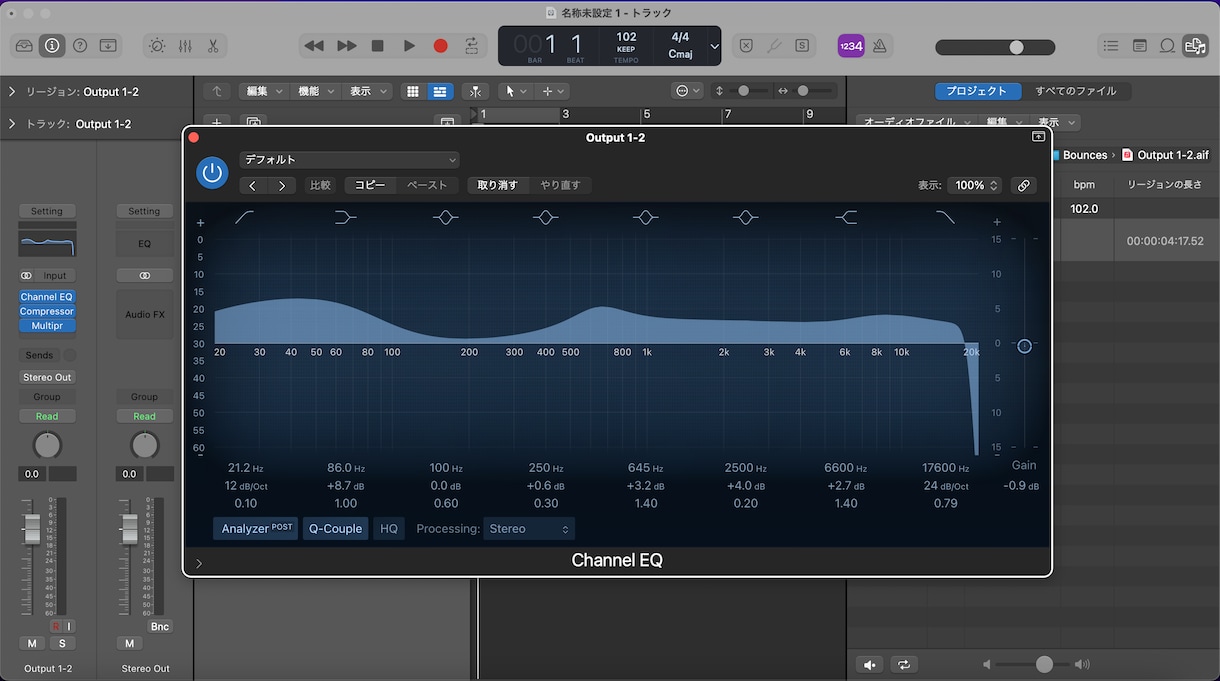This screenshot has height=681, width=1220.
Task: Open the Note Pads icon
Action: (1139, 46)
